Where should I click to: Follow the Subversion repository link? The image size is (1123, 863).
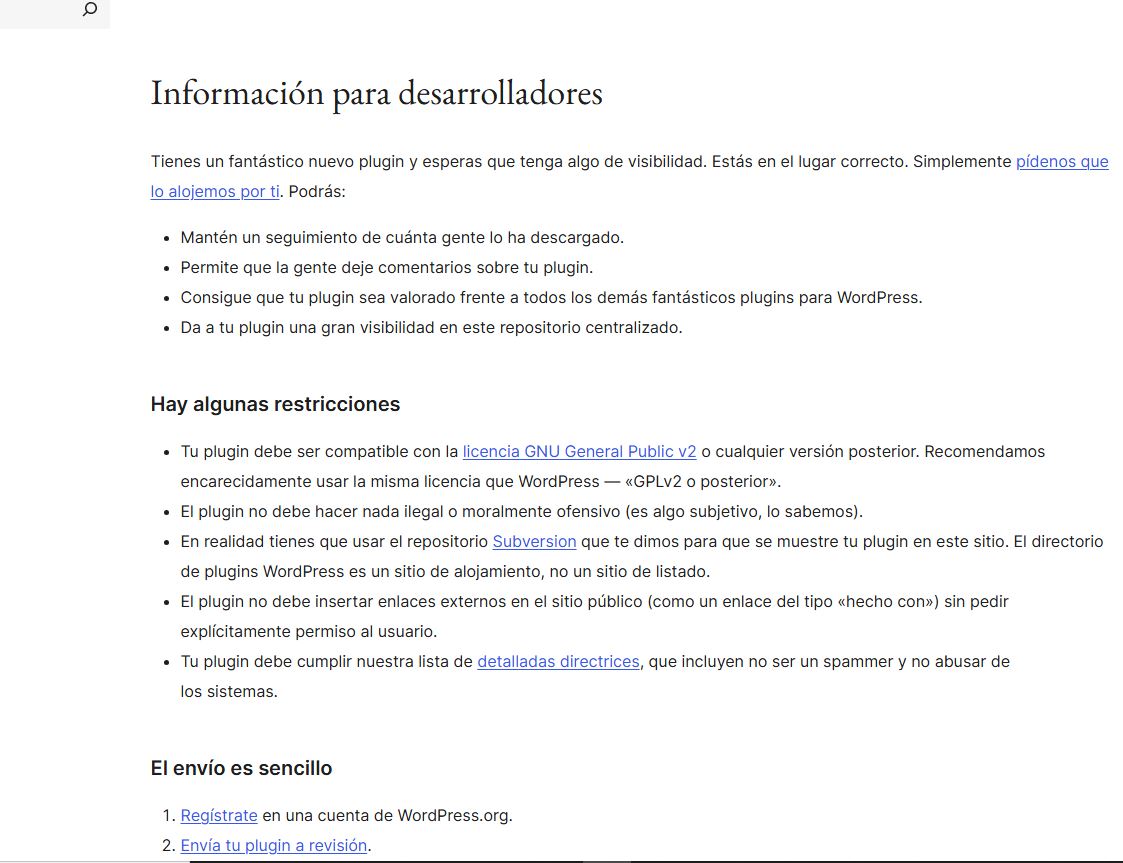(x=534, y=541)
